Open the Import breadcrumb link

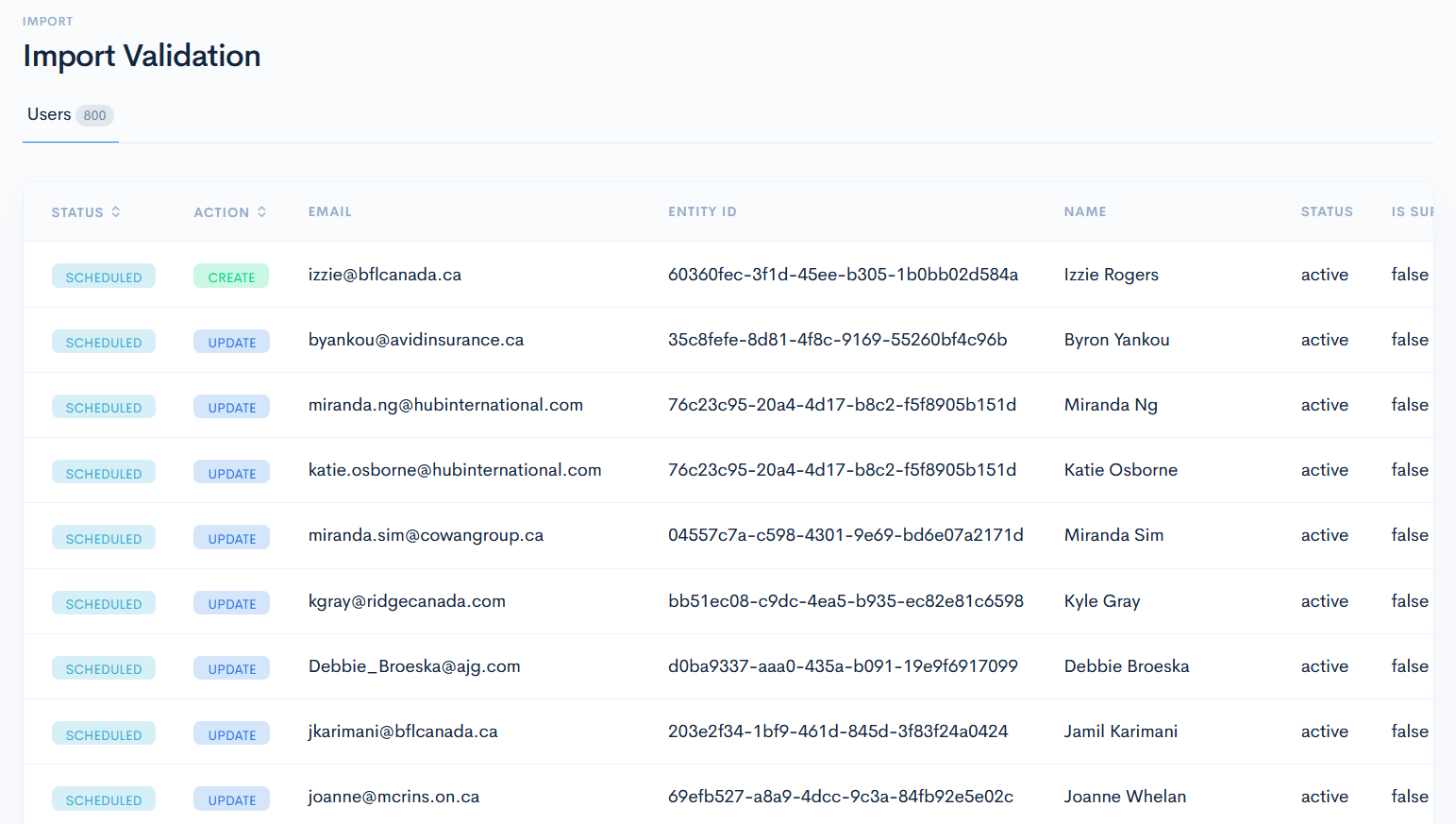click(47, 21)
